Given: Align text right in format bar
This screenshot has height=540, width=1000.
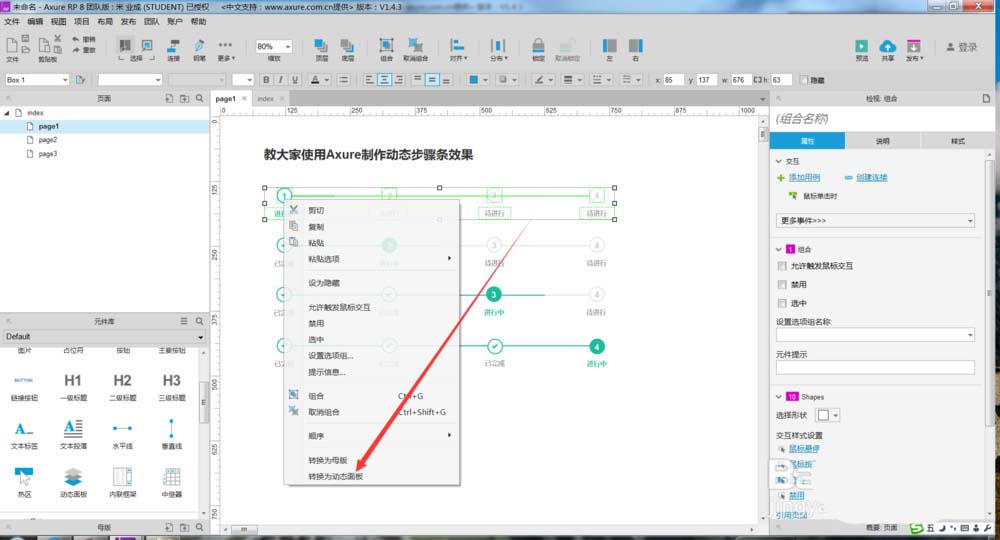Looking at the screenshot, I should point(399,80).
